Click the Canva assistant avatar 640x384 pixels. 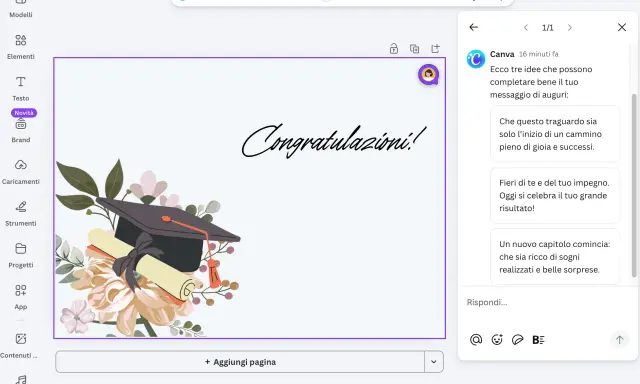coord(476,59)
